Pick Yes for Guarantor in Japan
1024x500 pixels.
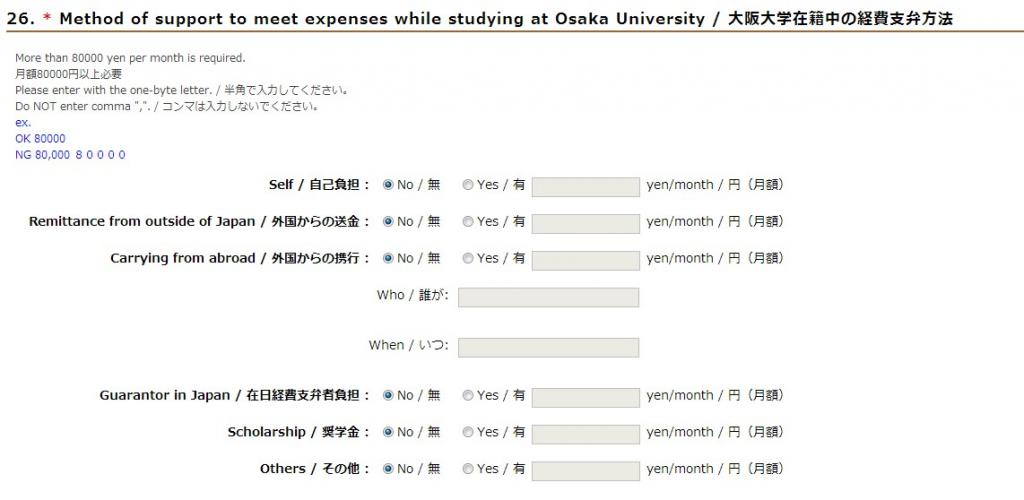468,395
